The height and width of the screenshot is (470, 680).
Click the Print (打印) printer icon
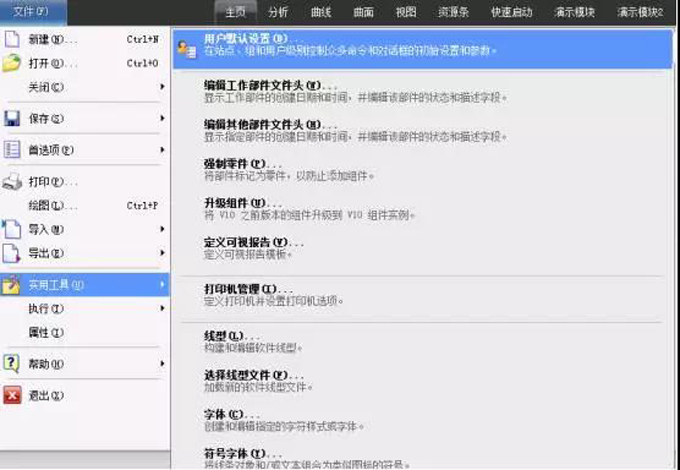click(12, 182)
